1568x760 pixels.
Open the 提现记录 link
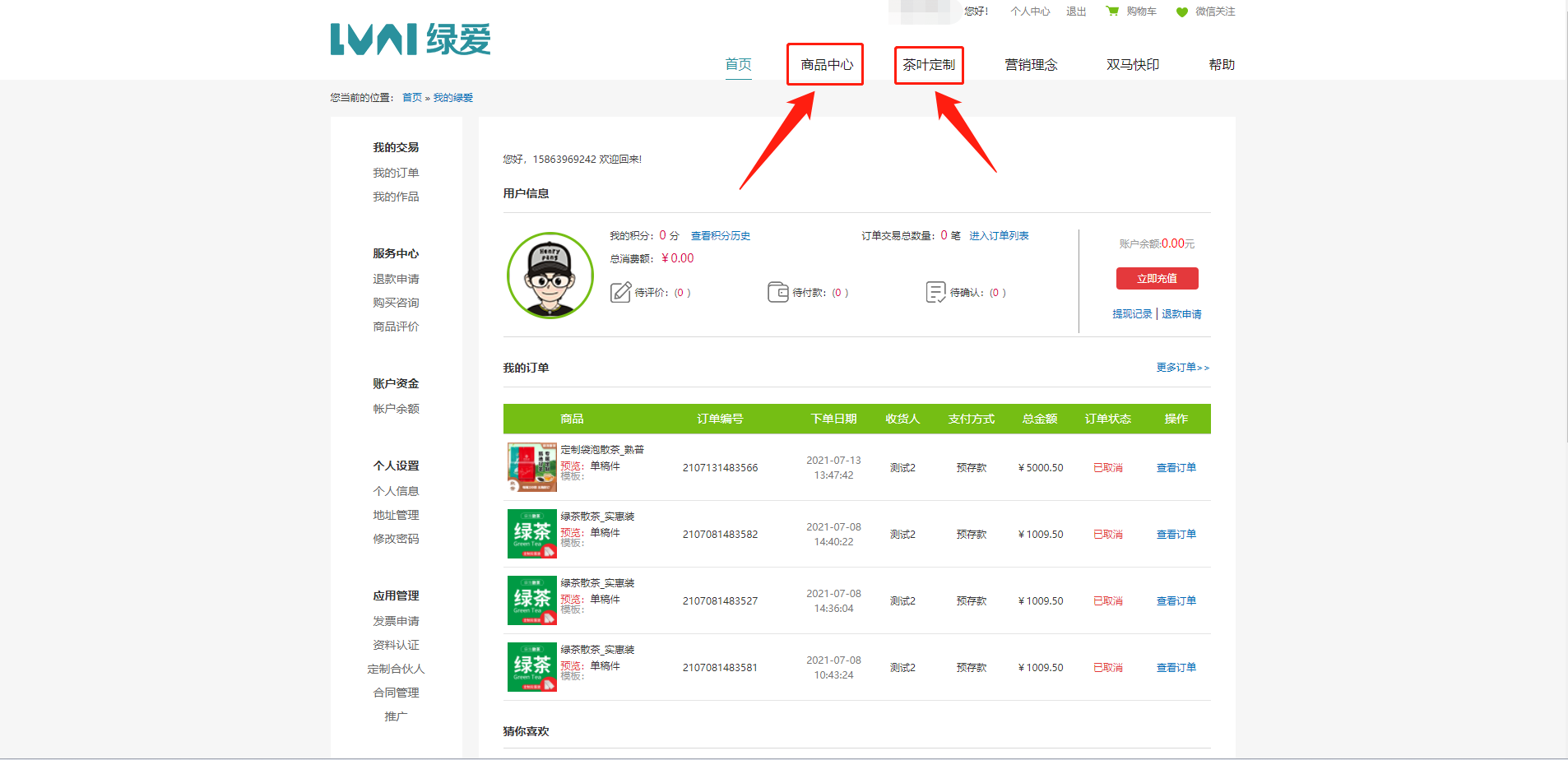pyautogui.click(x=1132, y=314)
